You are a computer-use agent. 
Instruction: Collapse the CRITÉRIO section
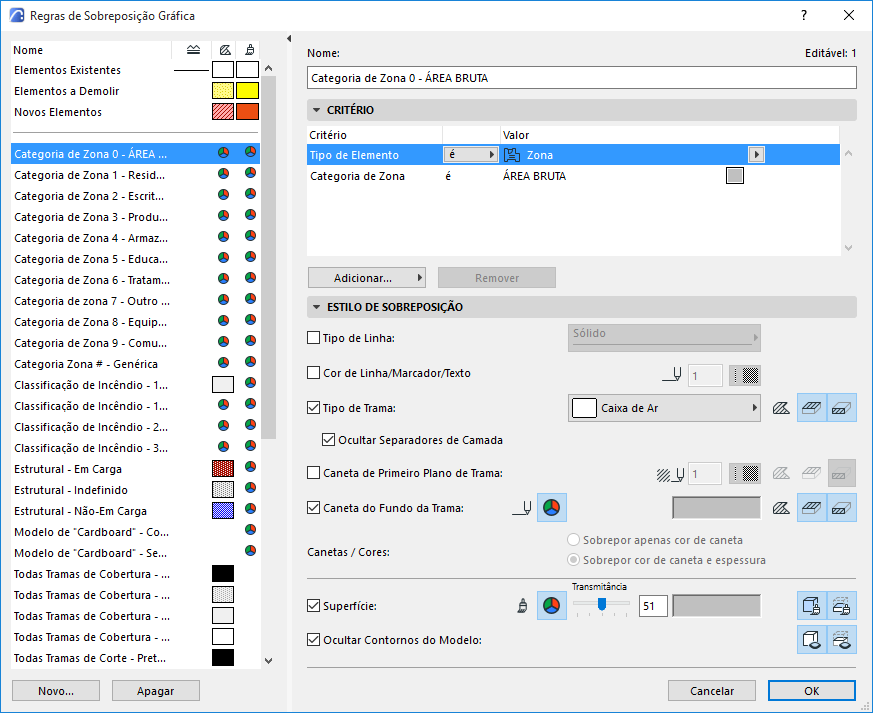(316, 110)
